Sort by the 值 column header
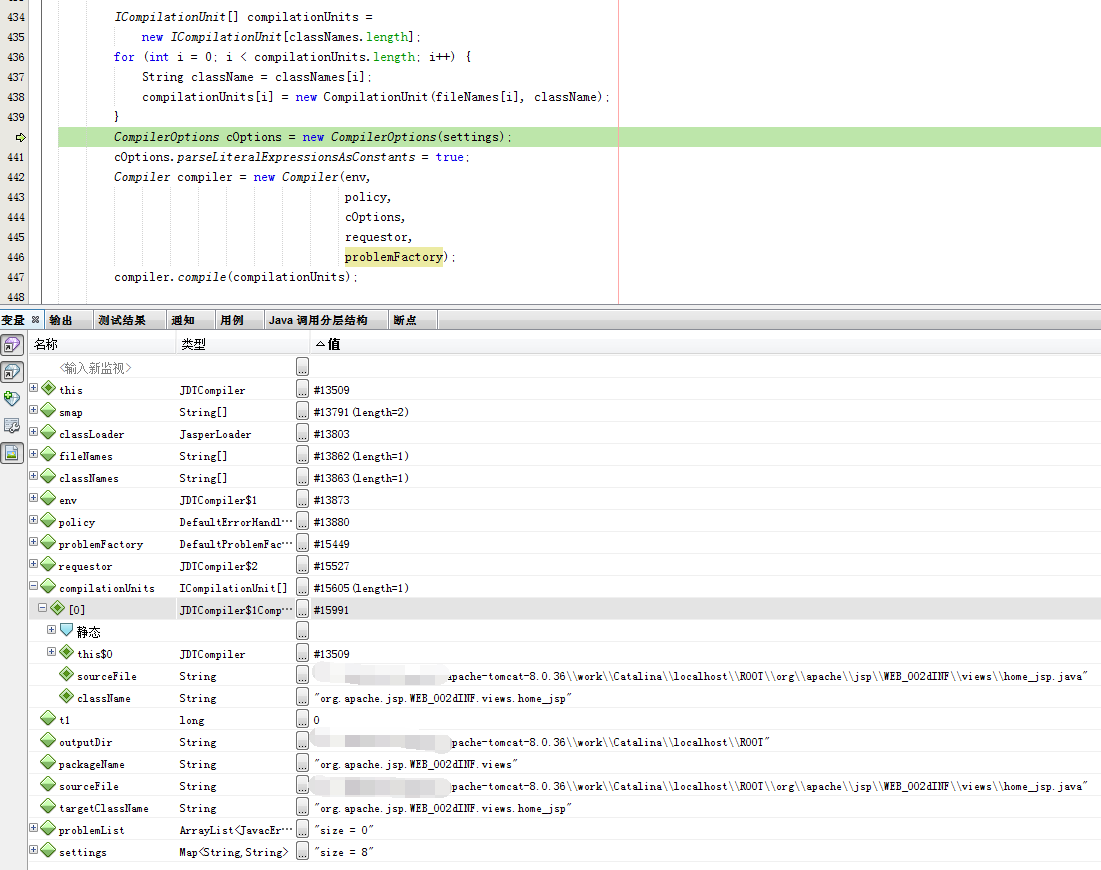This screenshot has width=1101, height=870. (x=706, y=344)
